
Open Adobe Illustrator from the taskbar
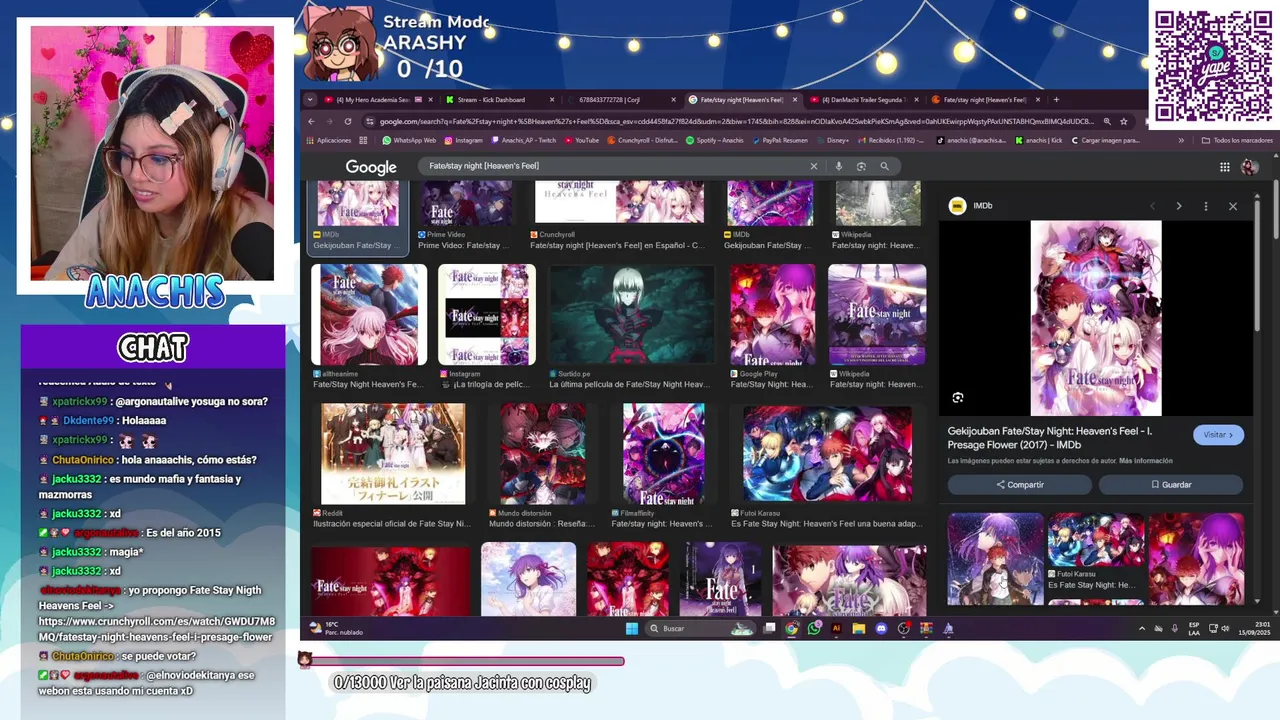coord(836,628)
